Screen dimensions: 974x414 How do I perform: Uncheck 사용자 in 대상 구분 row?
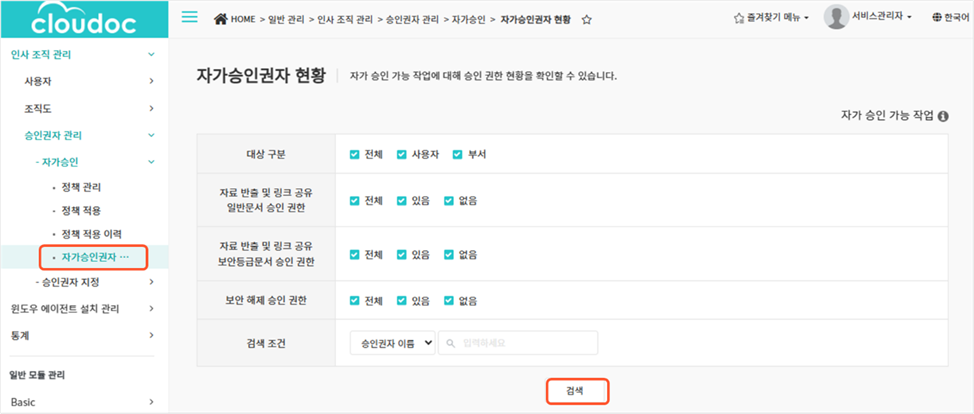pyautogui.click(x=402, y=154)
